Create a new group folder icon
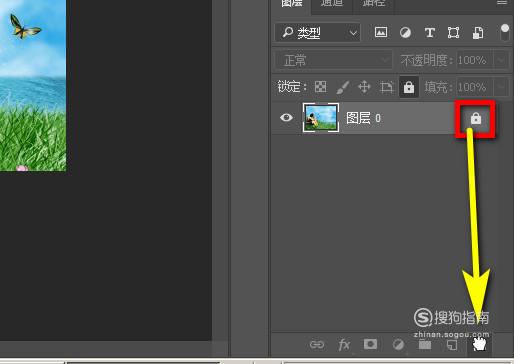The width and height of the screenshot is (514, 364). [425, 344]
